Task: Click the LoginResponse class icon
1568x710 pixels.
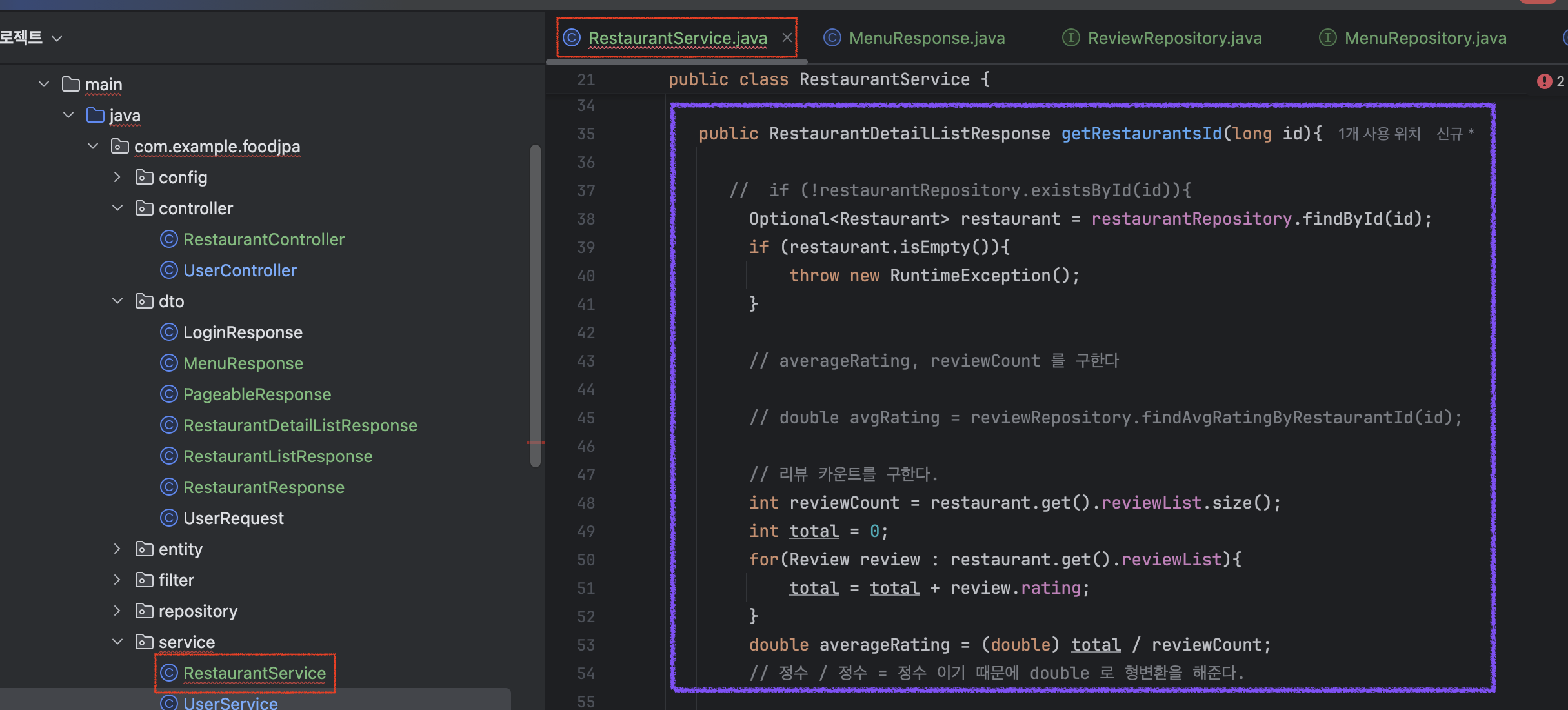Action: [x=168, y=332]
